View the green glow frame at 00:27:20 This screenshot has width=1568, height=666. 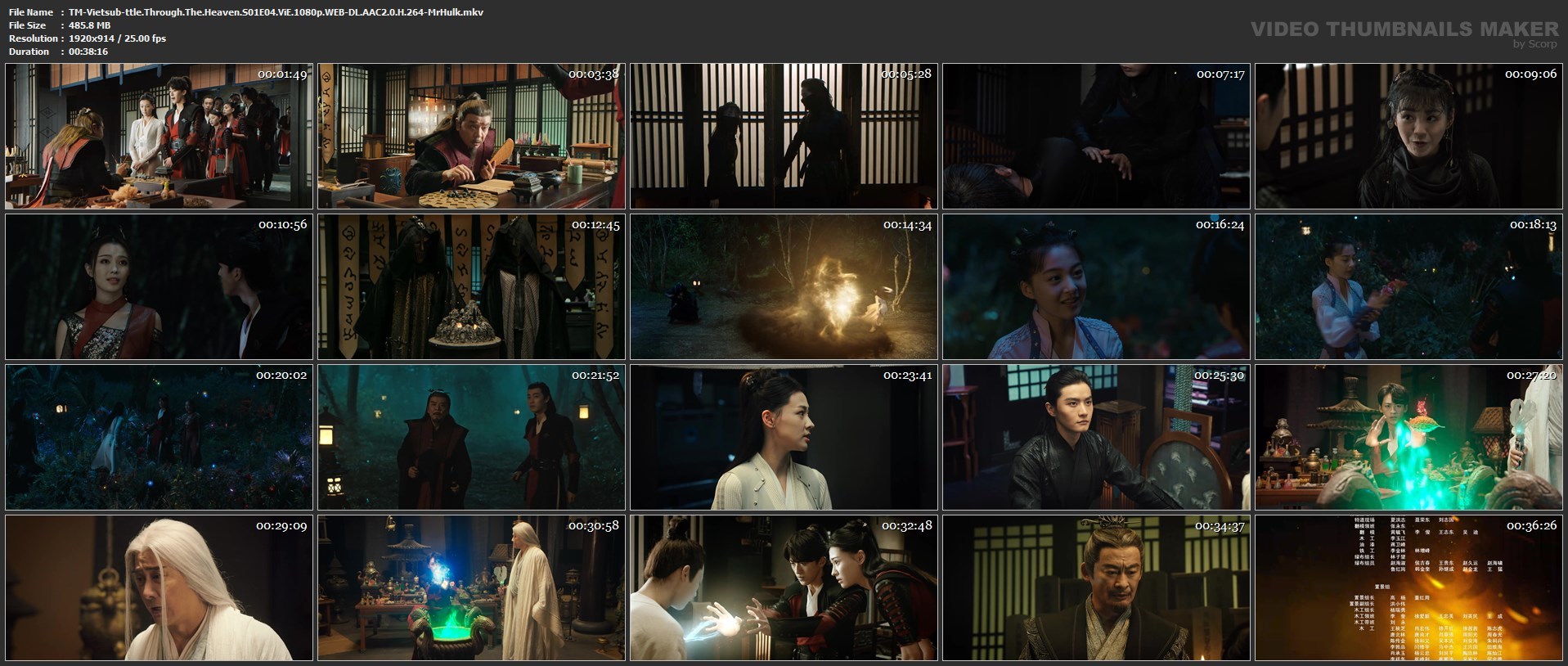[x=1409, y=437]
